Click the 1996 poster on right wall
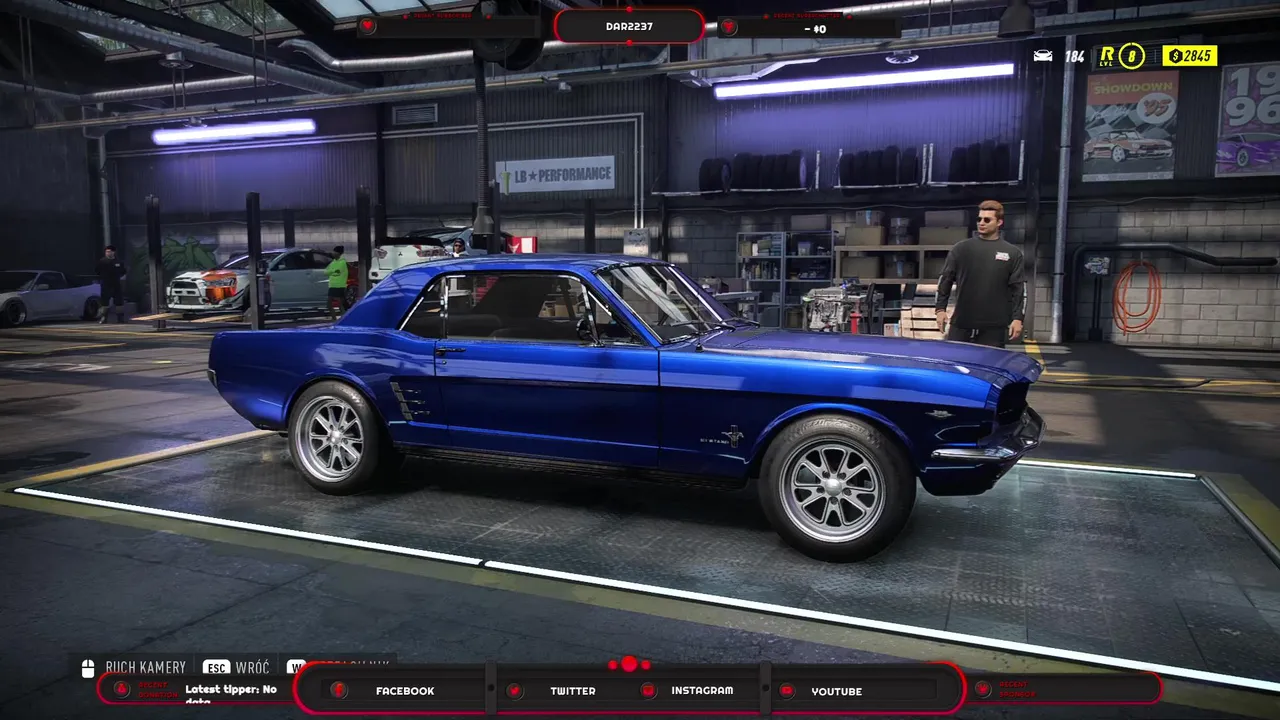Viewport: 1280px width, 720px height. (x=1247, y=119)
